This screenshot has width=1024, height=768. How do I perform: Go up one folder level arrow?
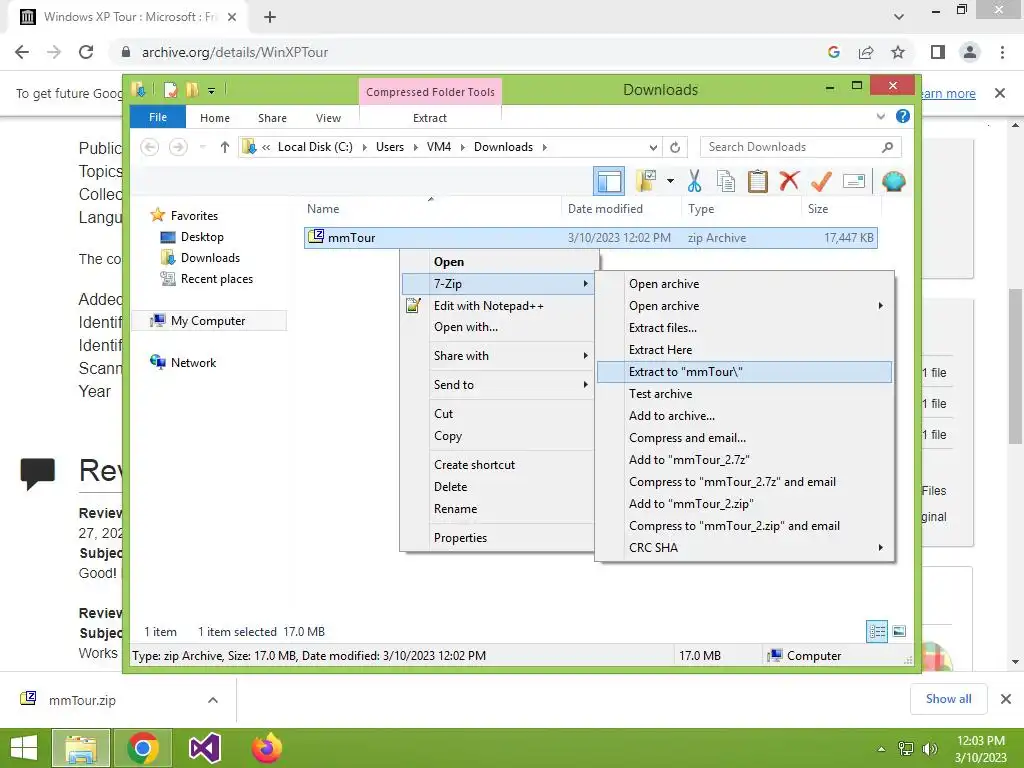(x=225, y=147)
